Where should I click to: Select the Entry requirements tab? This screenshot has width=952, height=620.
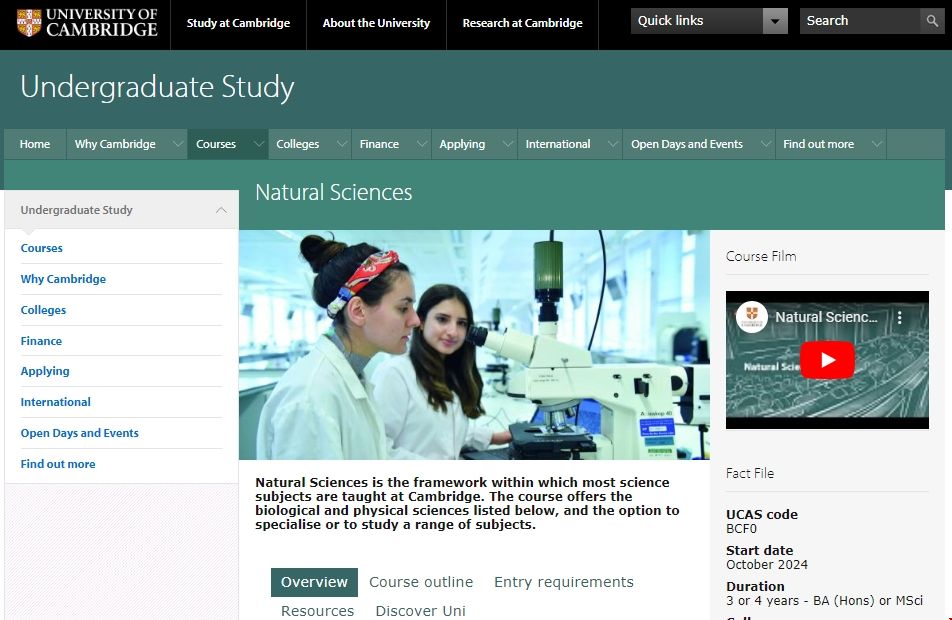563,582
